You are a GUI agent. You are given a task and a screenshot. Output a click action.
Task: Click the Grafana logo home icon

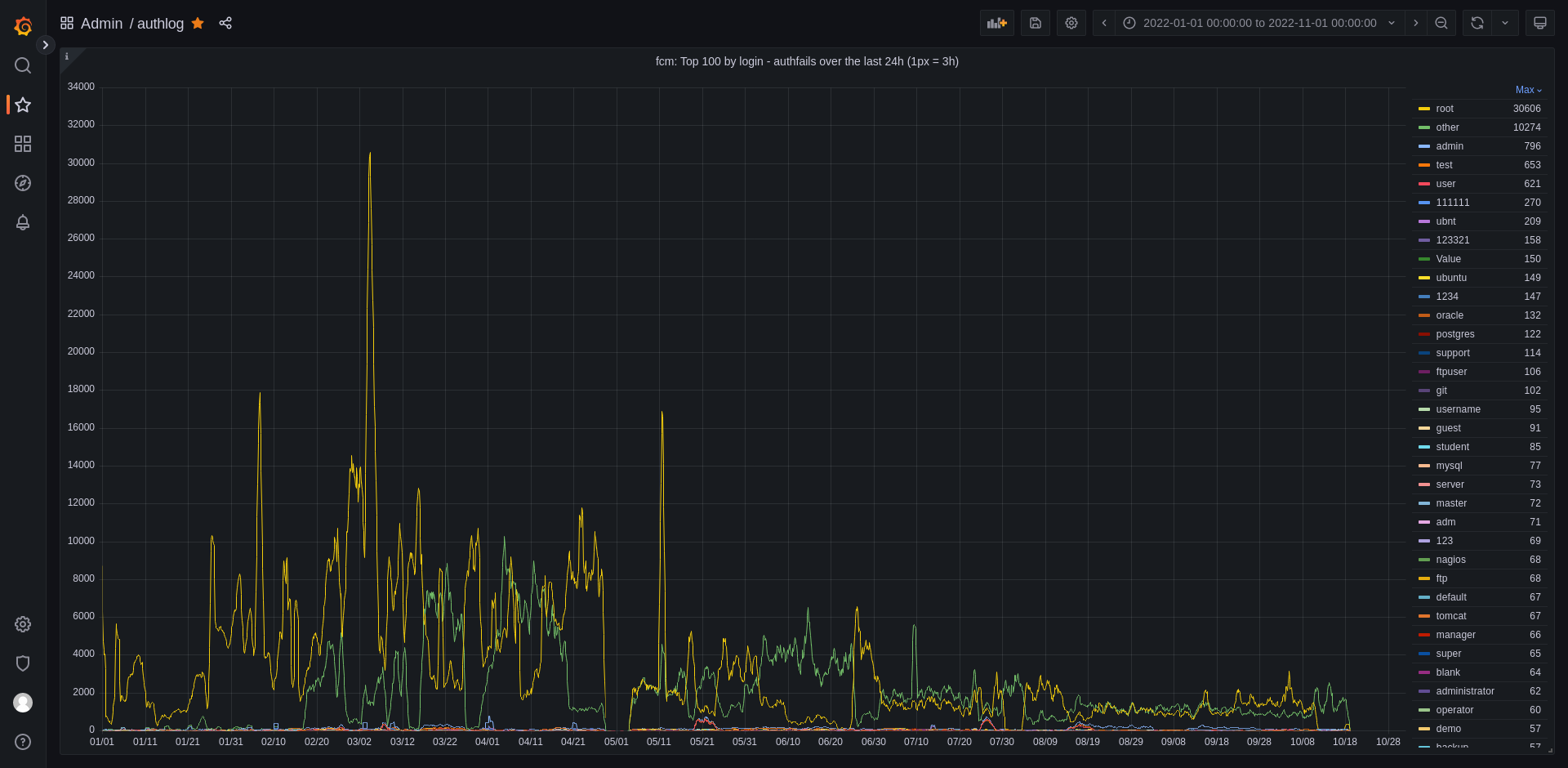pyautogui.click(x=23, y=26)
